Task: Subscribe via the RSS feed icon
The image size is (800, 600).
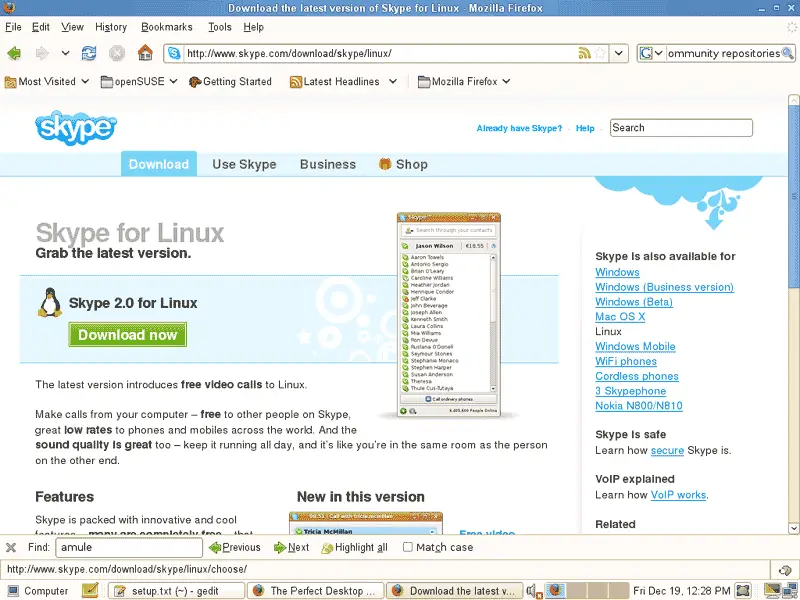Action: [x=584, y=53]
